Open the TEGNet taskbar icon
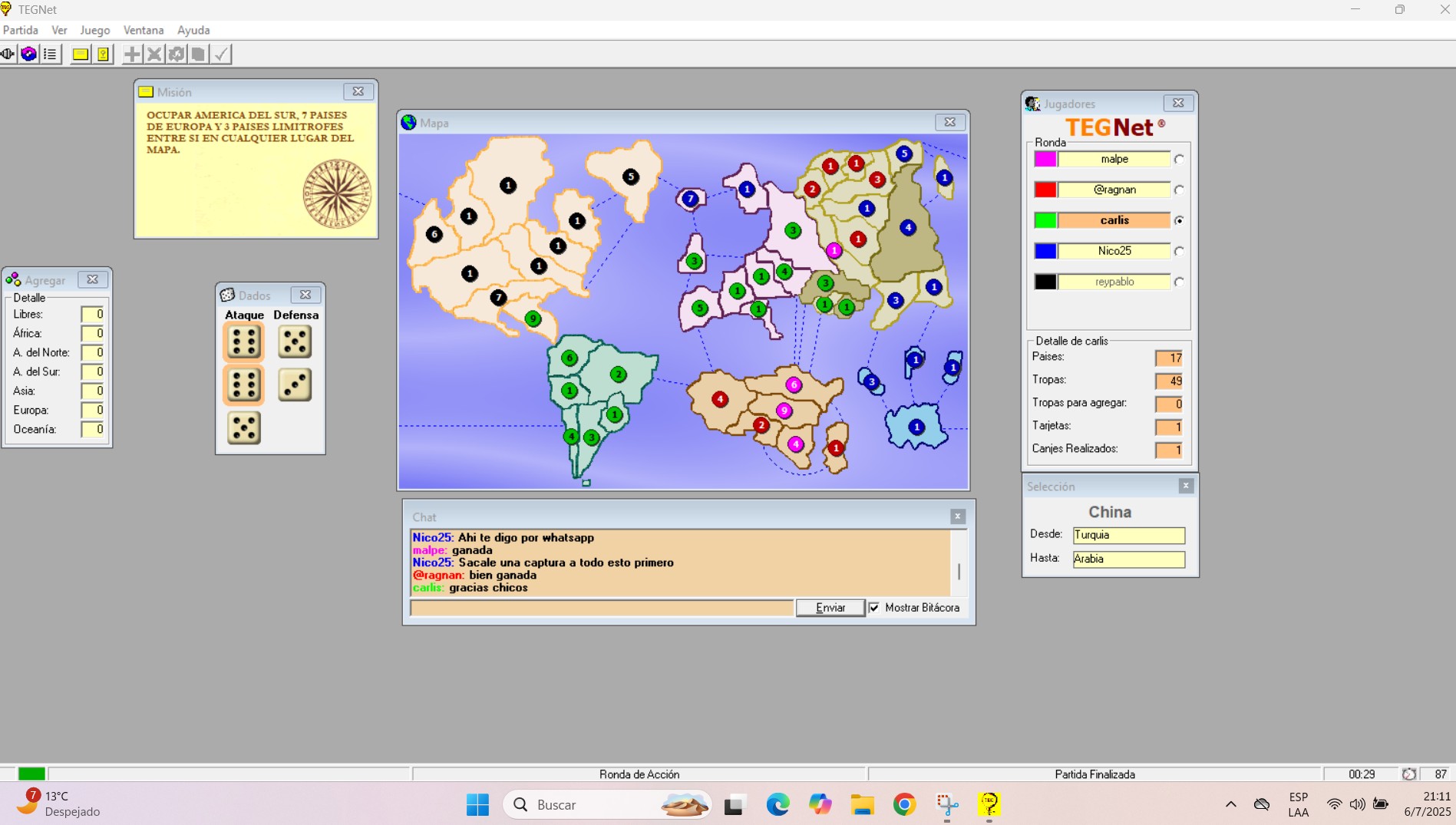The height and width of the screenshot is (825, 1456). click(989, 804)
